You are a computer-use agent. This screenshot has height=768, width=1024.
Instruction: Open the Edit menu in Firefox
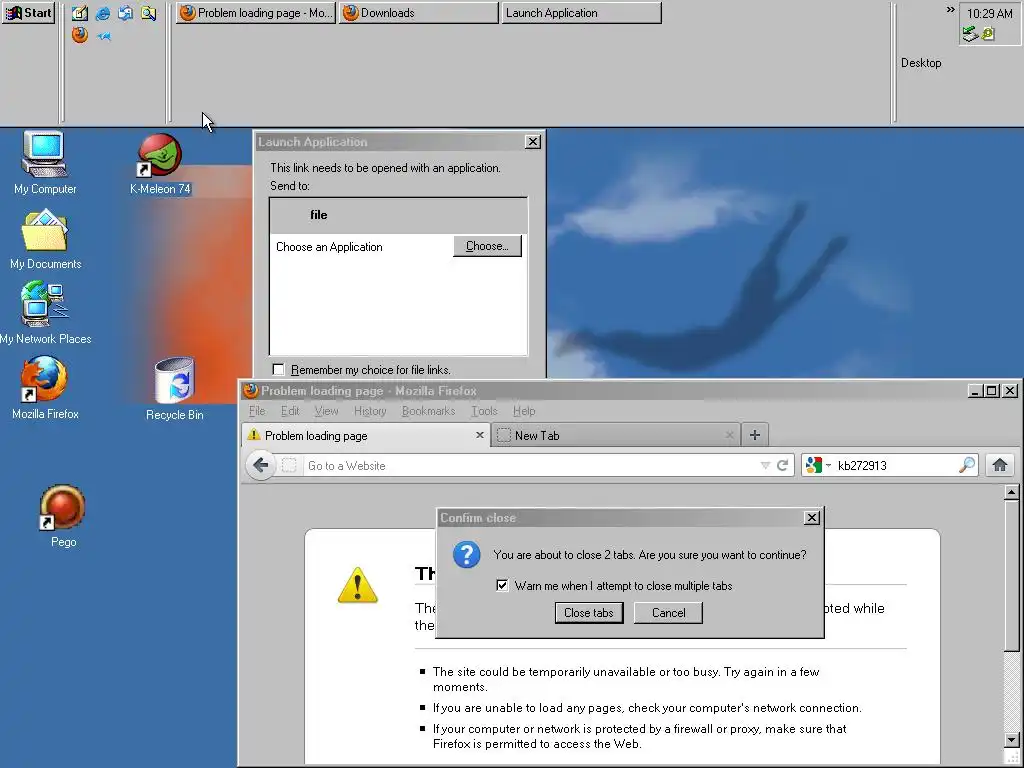pos(290,411)
